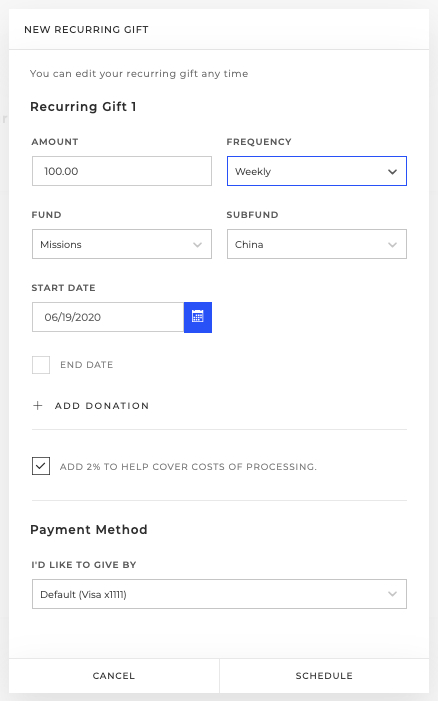Click the payment method dropdown chevron
This screenshot has height=701, width=438.
coord(392,594)
